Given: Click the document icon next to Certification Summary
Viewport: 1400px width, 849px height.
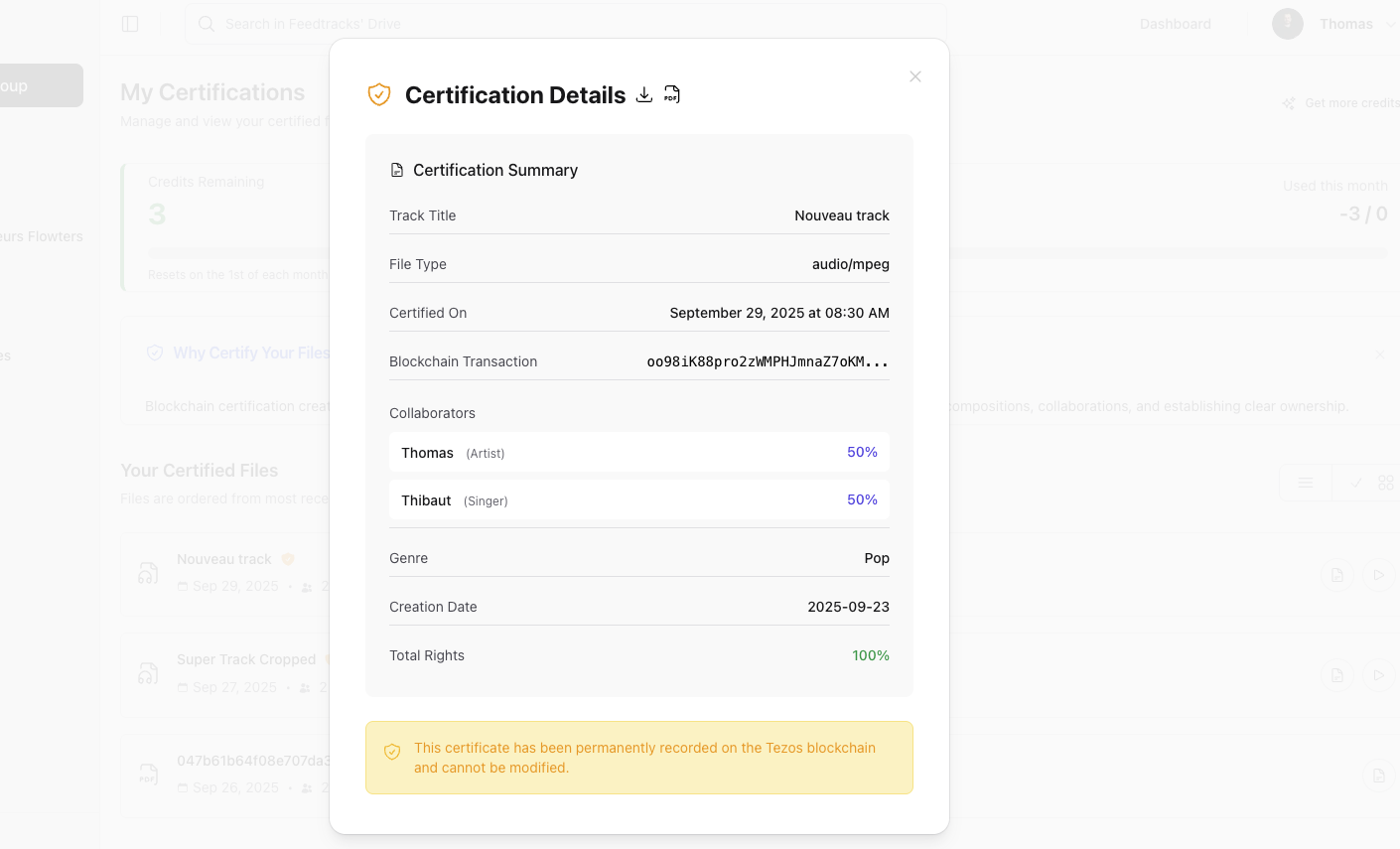Looking at the screenshot, I should [396, 170].
